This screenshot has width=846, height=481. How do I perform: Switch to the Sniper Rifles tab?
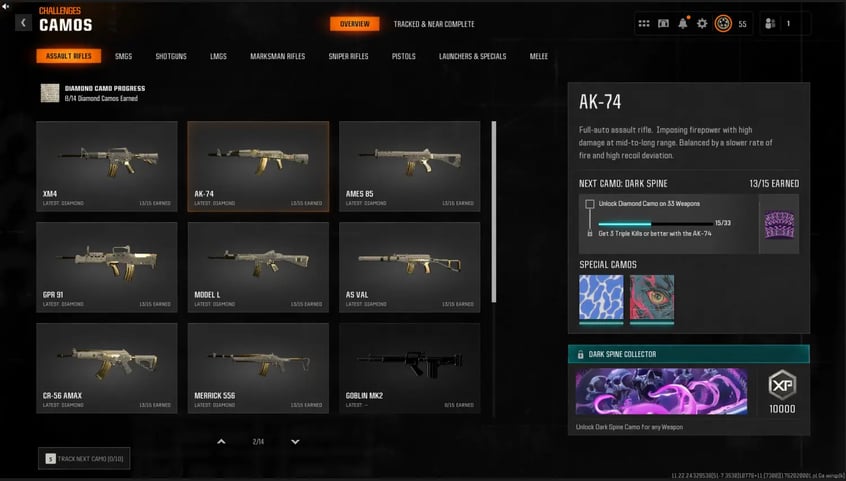348,56
